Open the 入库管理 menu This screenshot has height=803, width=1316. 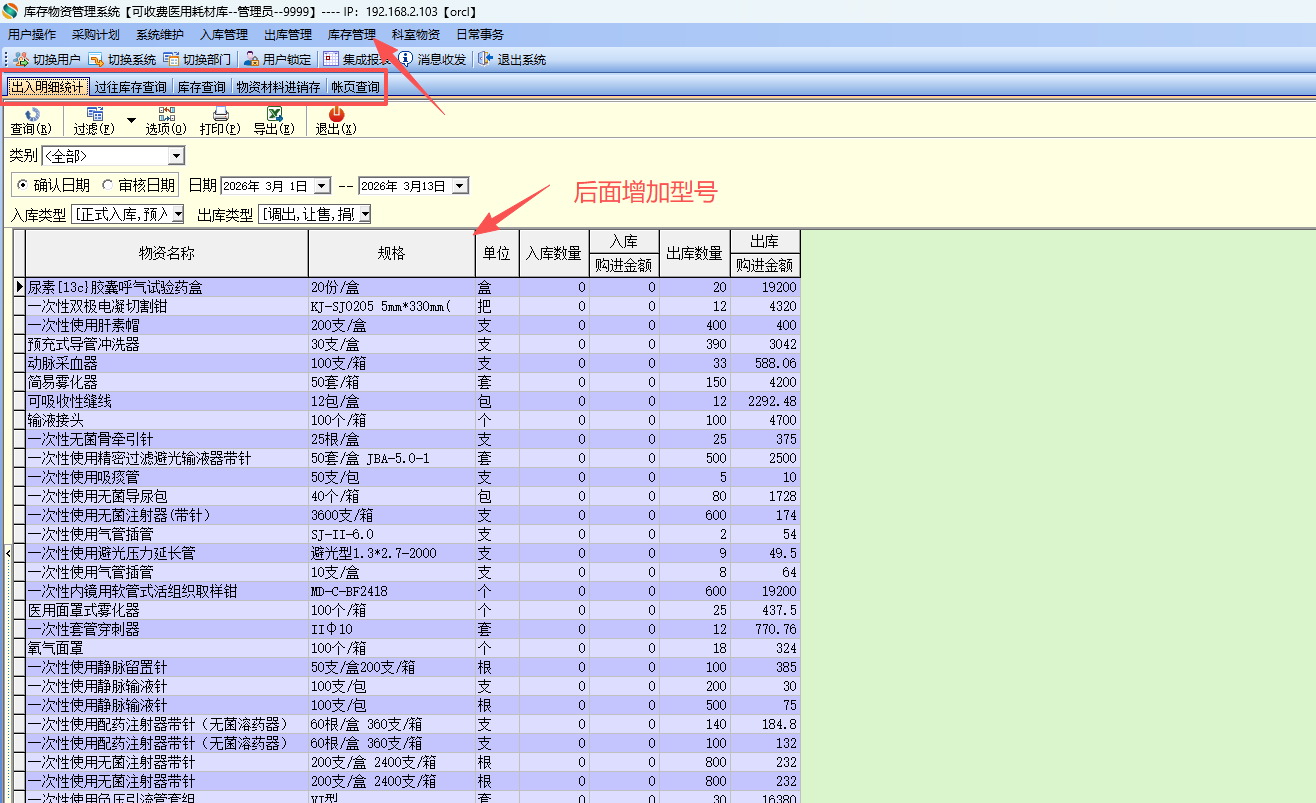pos(224,34)
